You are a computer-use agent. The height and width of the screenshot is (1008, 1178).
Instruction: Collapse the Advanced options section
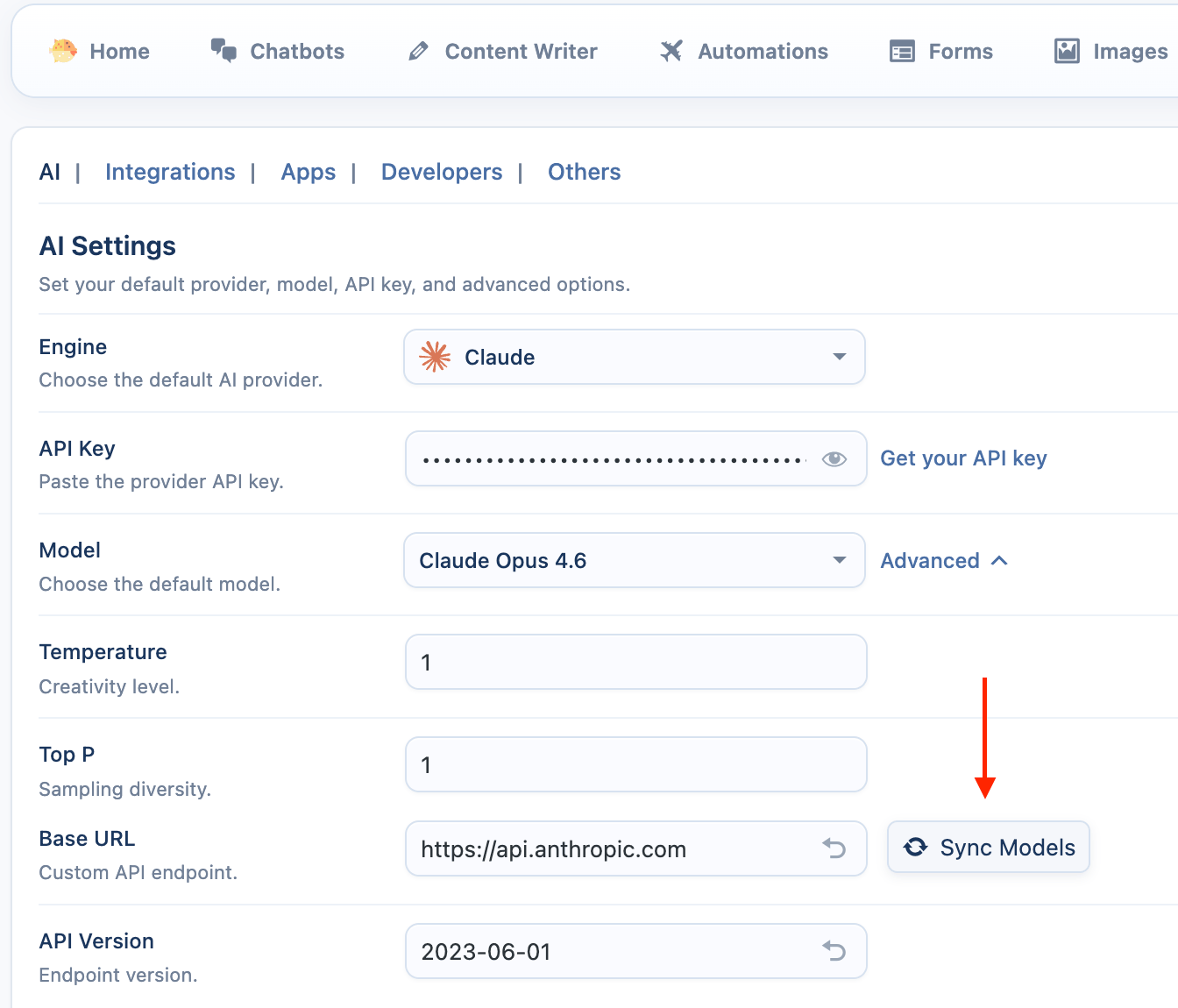pos(943,561)
